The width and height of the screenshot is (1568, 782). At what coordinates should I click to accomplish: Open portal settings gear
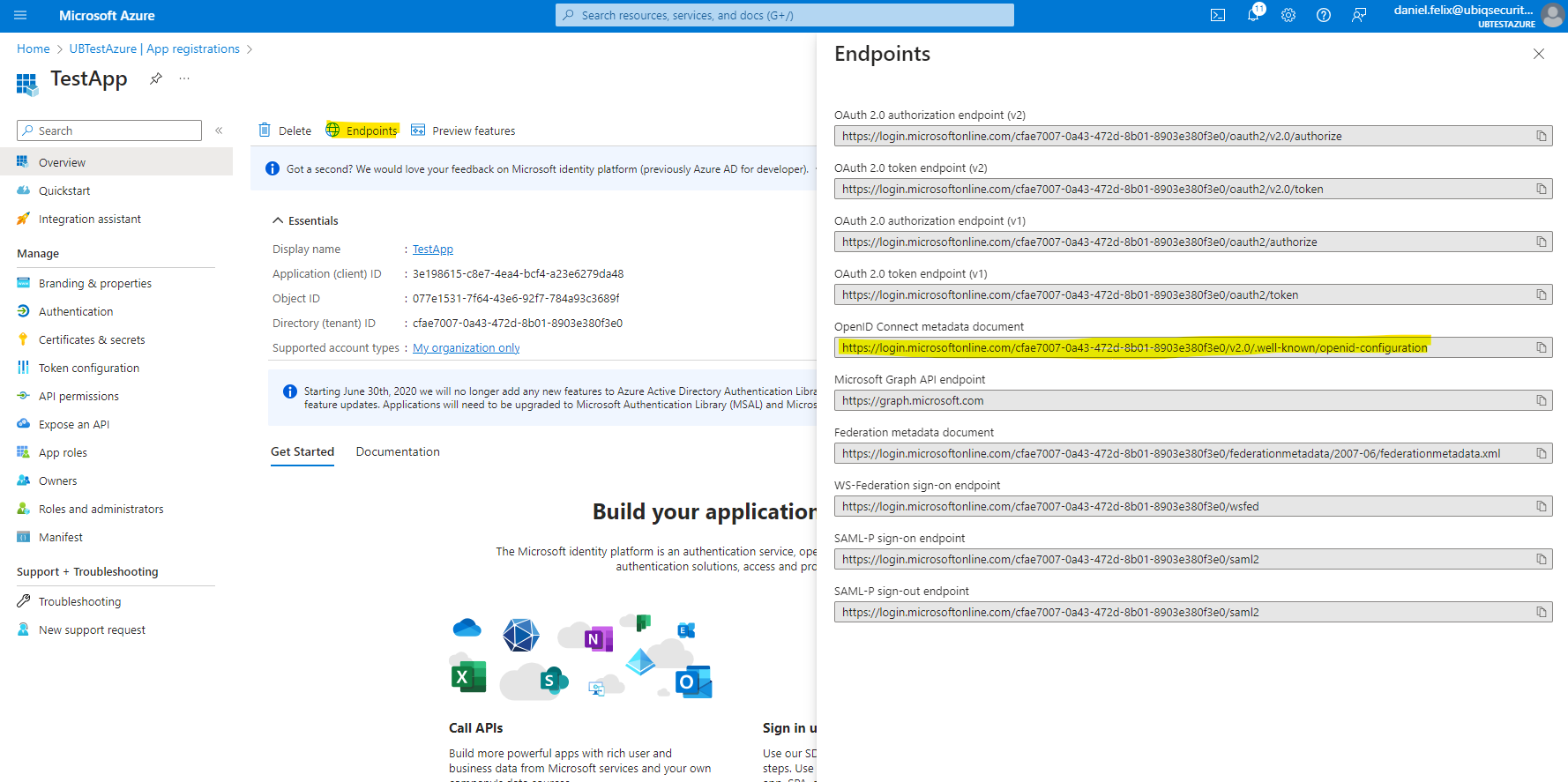[1288, 15]
